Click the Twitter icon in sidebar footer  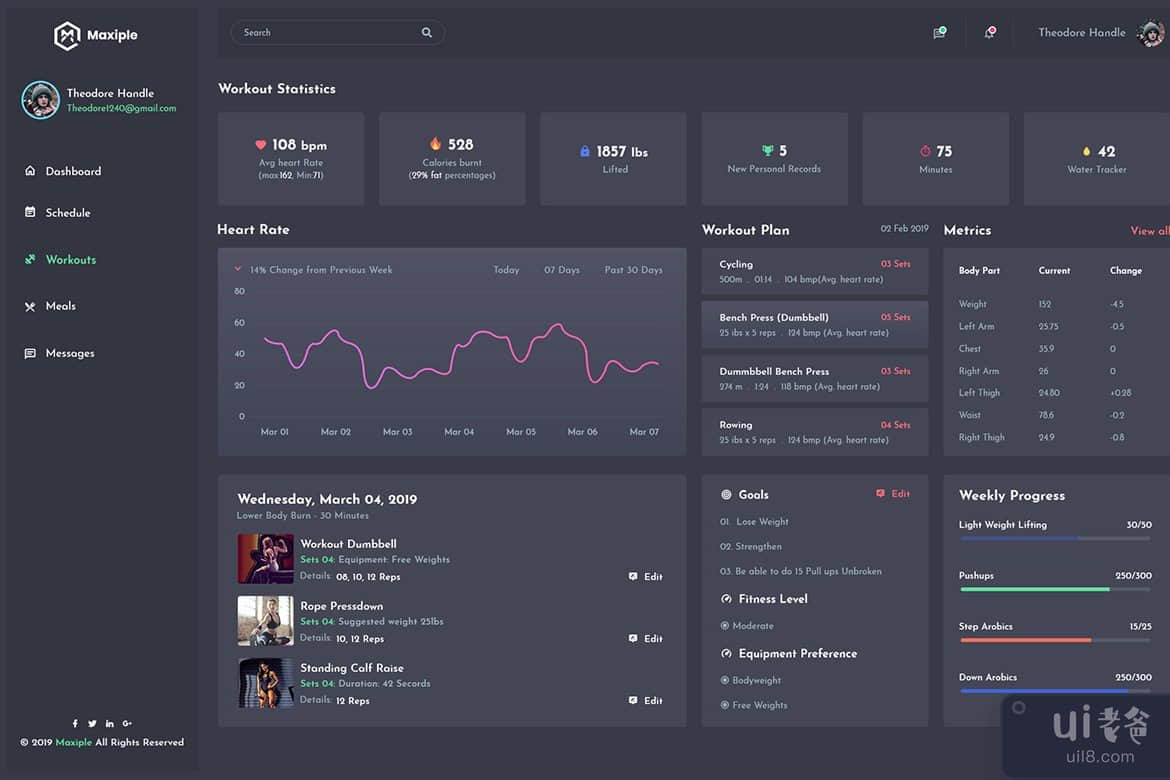[x=92, y=723]
